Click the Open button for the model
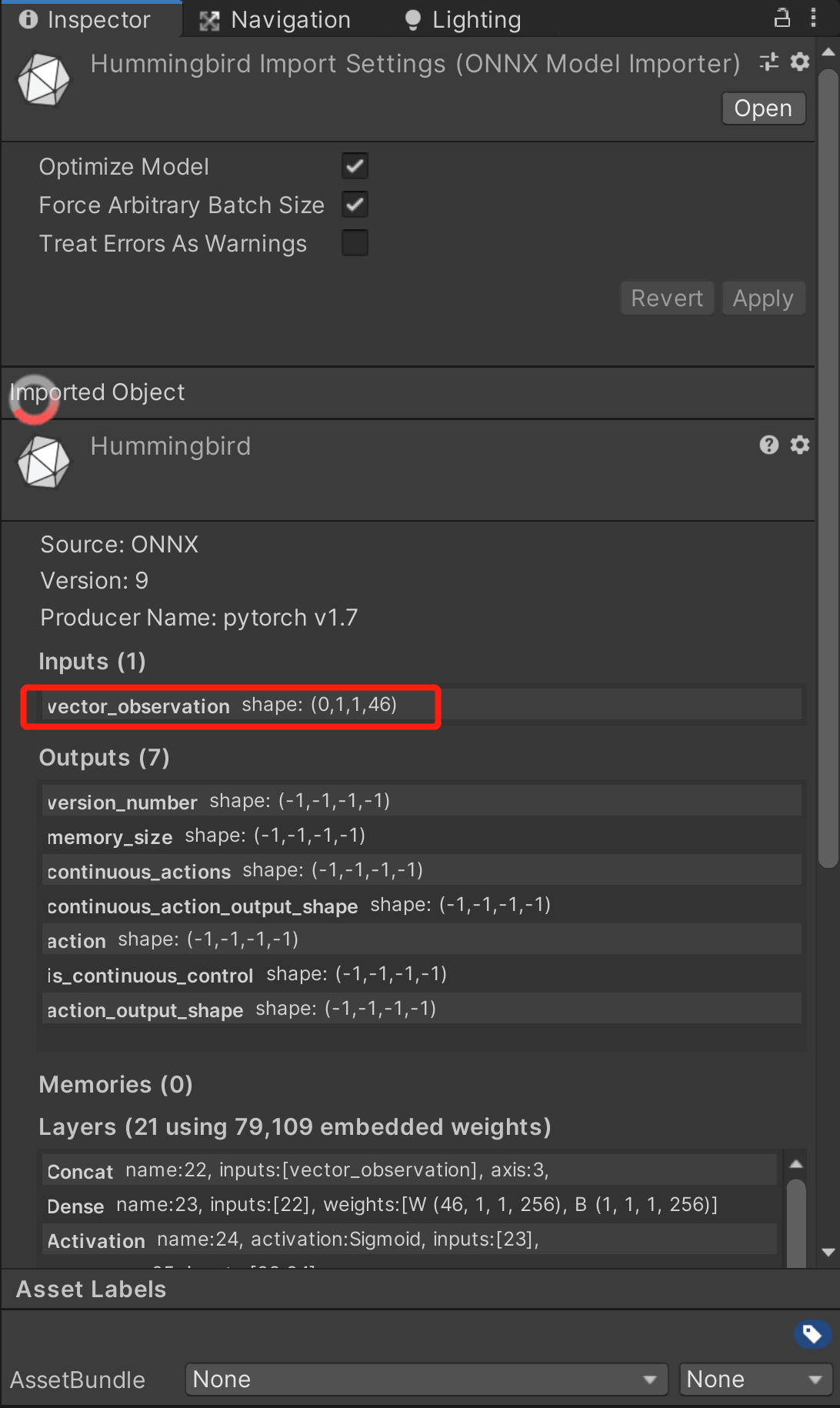Screen dimensions: 840x1408 762,108
